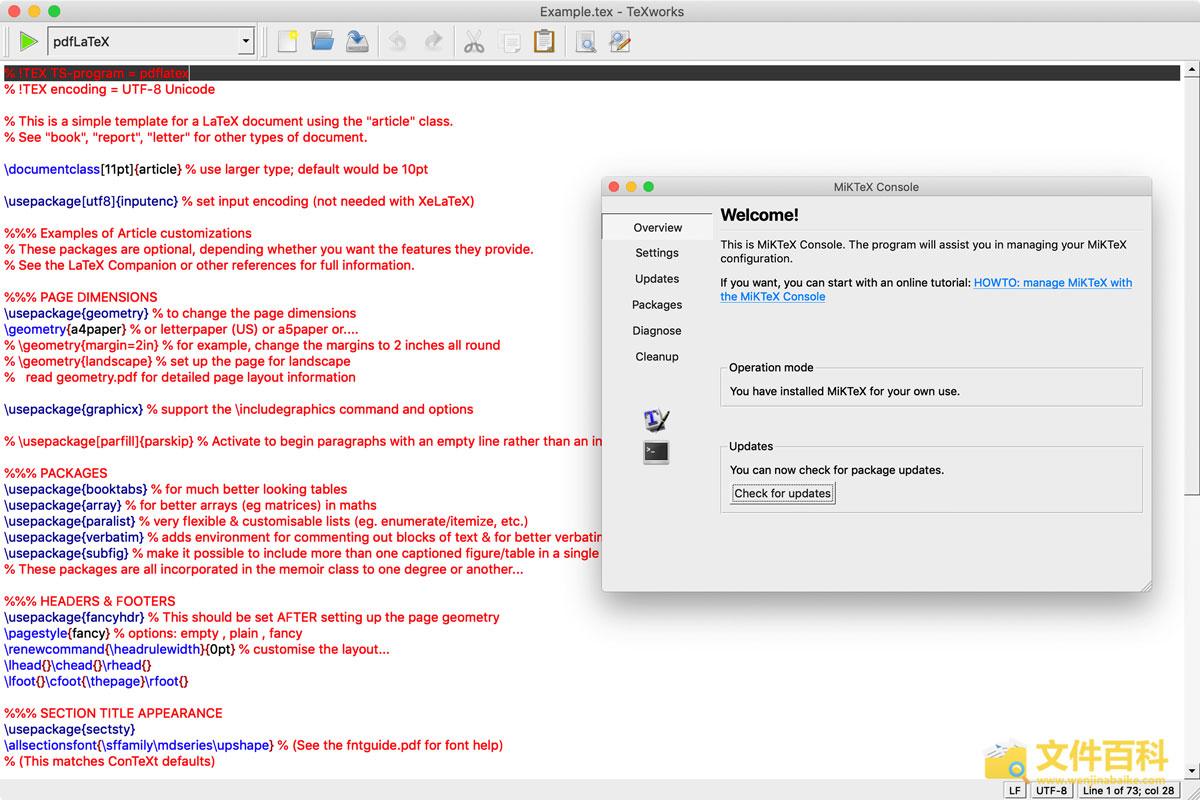1200x800 pixels.
Task: Select Cleanup in MiKTeX Console sidebar
Action: 657,357
